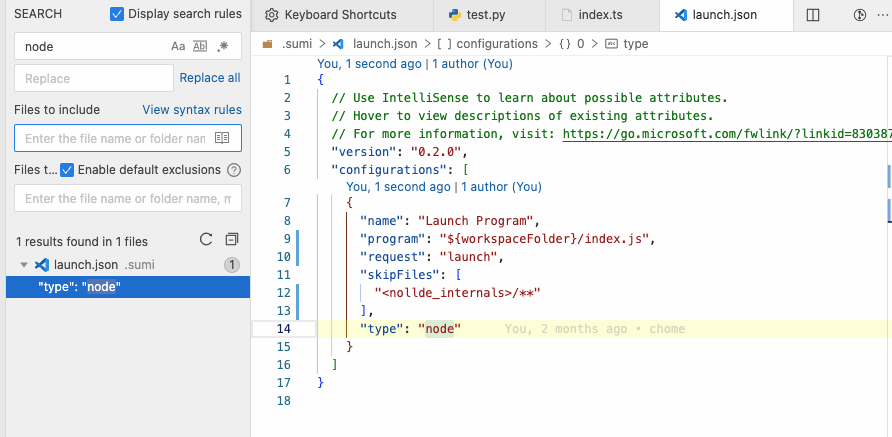The image size is (892, 437).
Task: Click the highlighted "node" value on line 14
Action: coord(439,329)
